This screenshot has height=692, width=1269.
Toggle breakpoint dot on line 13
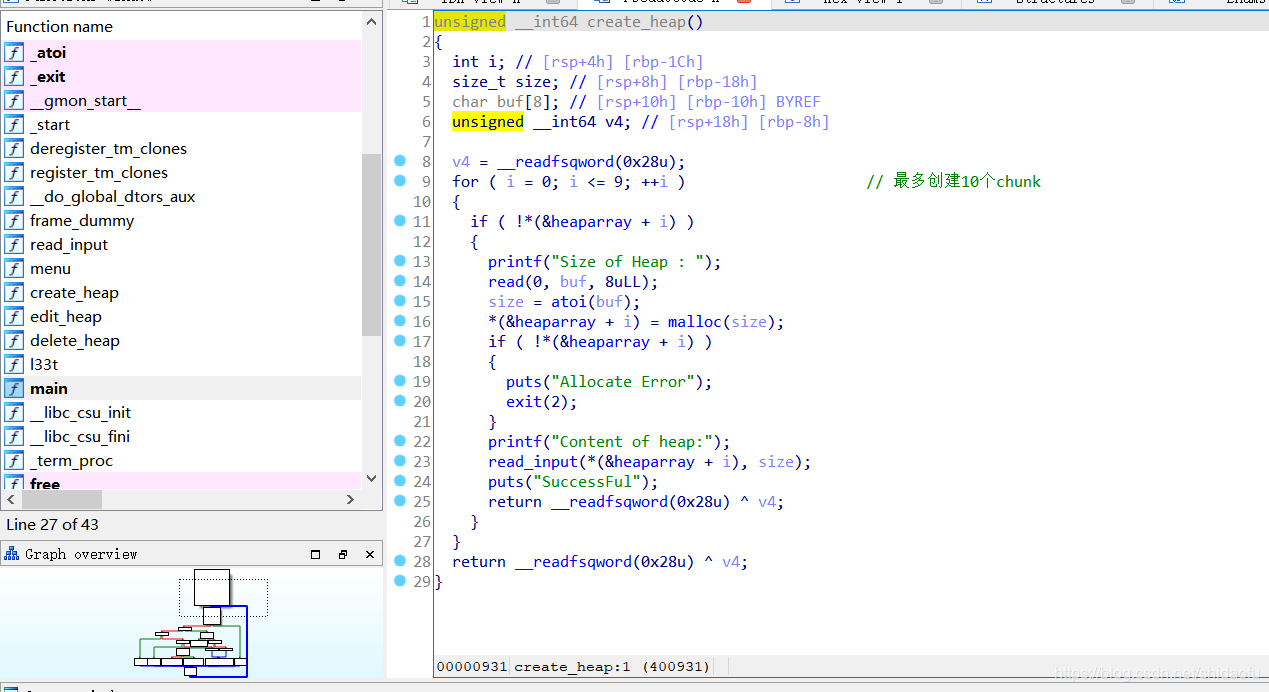400,261
